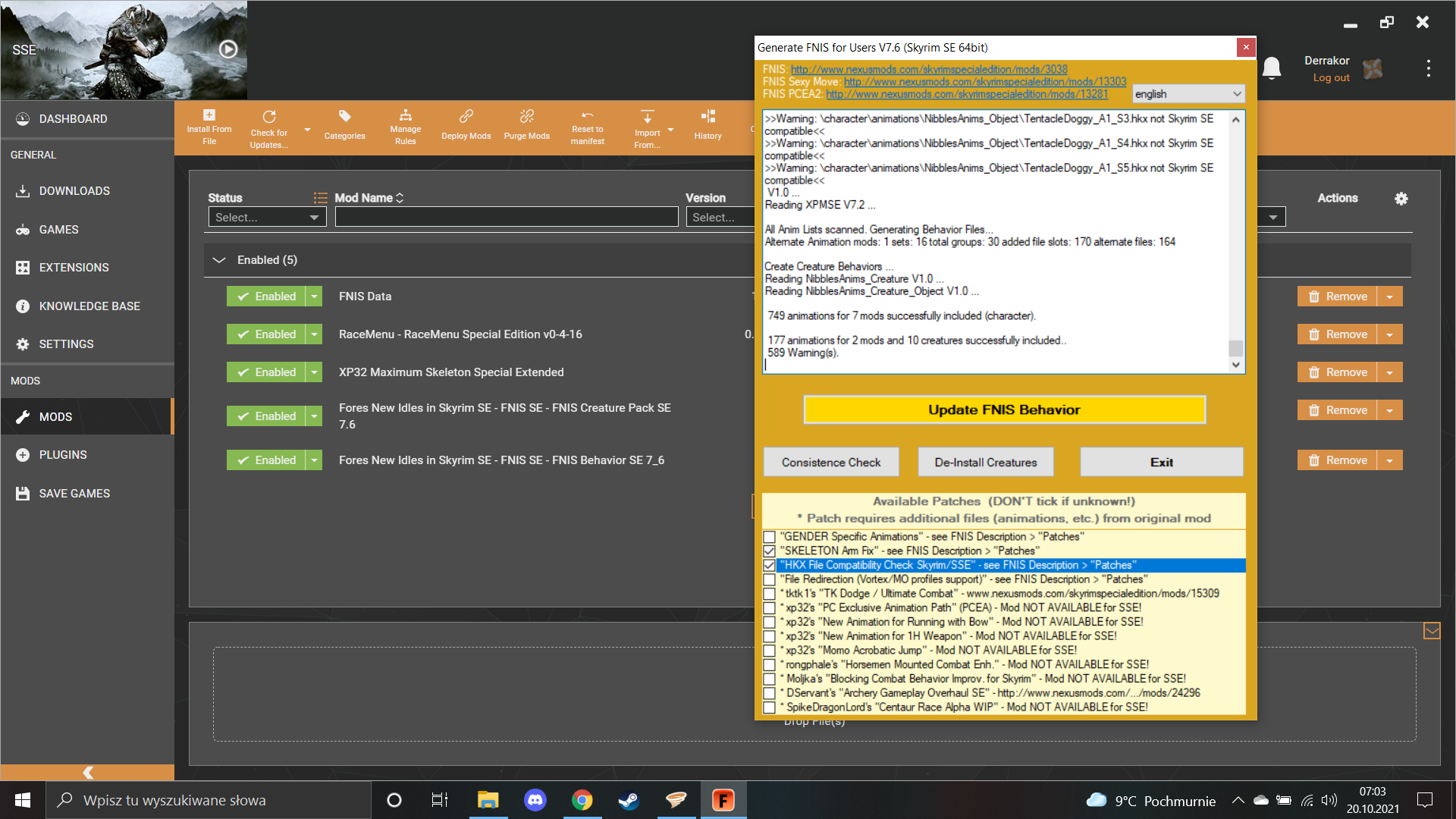Image resolution: width=1456 pixels, height=819 pixels.
Task: Open Remove dropdown arrow for FNIS Data
Action: [1390, 297]
